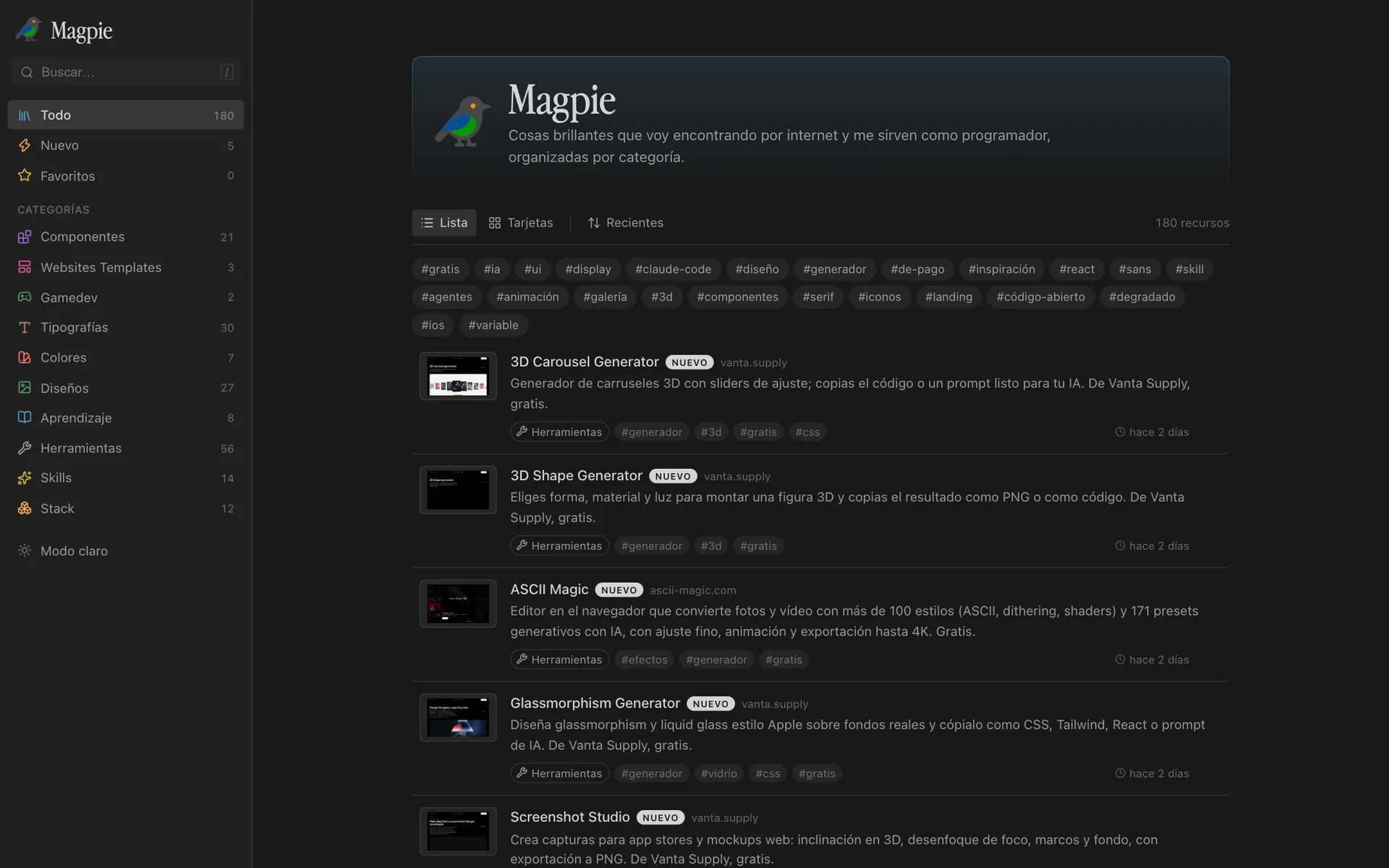Click the Skills sparkle icon
The image size is (1389, 868).
(25, 478)
